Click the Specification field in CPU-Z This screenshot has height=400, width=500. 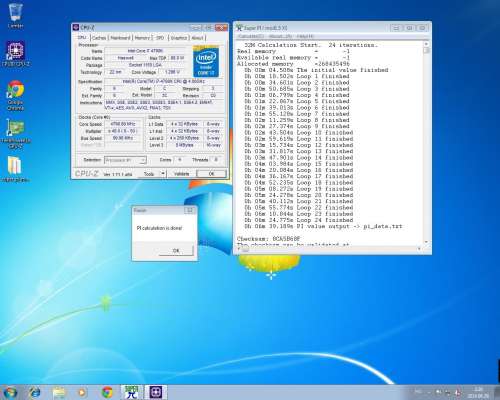[163, 81]
